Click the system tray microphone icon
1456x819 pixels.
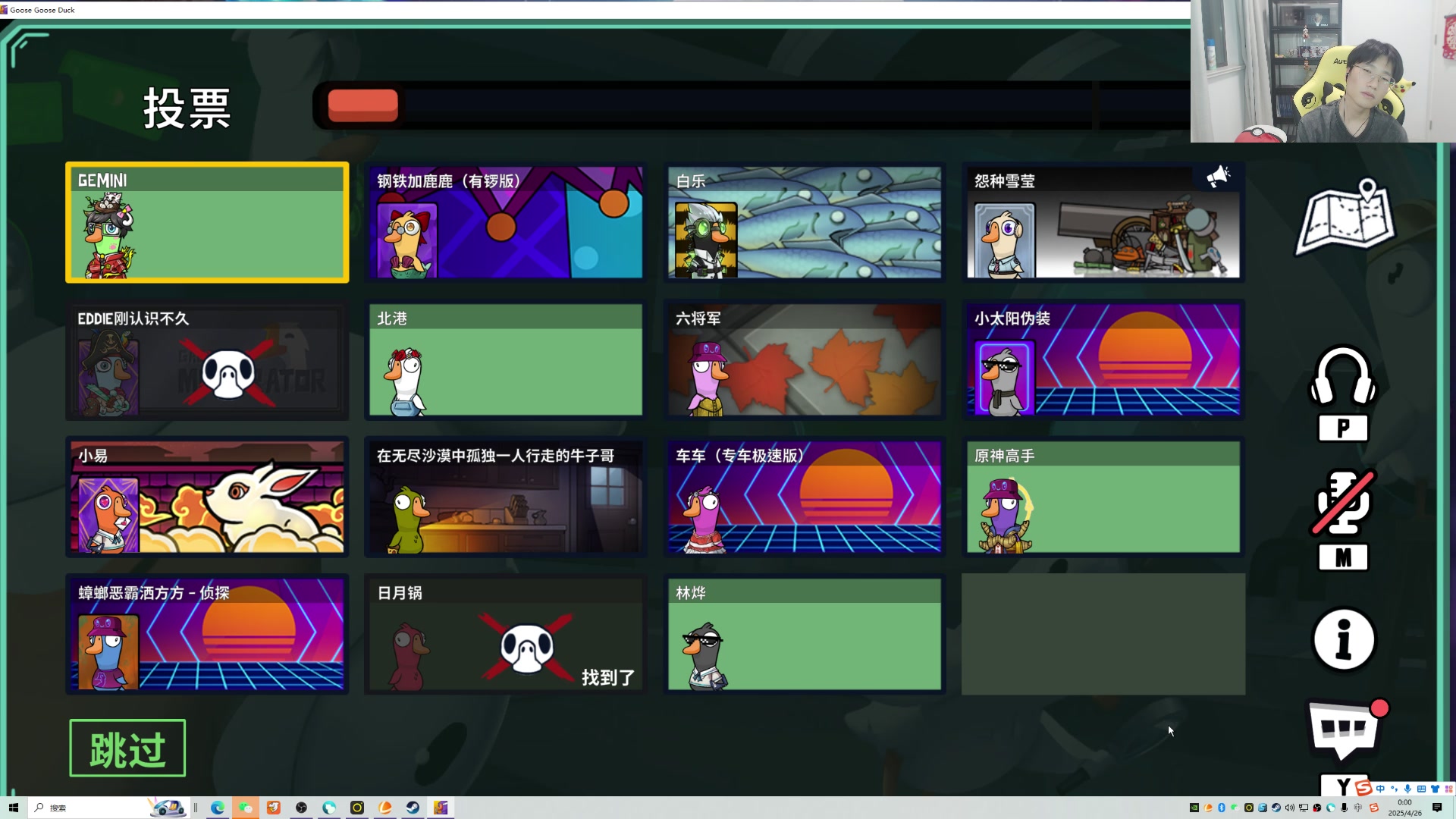click(1344, 808)
